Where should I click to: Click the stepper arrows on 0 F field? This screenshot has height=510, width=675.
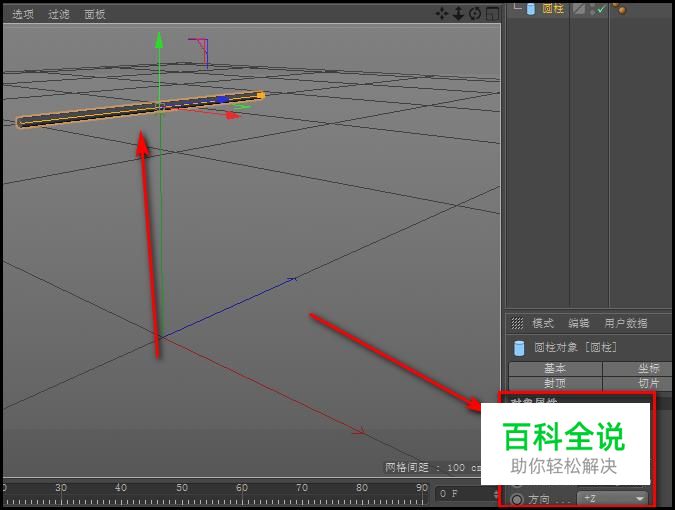496,493
